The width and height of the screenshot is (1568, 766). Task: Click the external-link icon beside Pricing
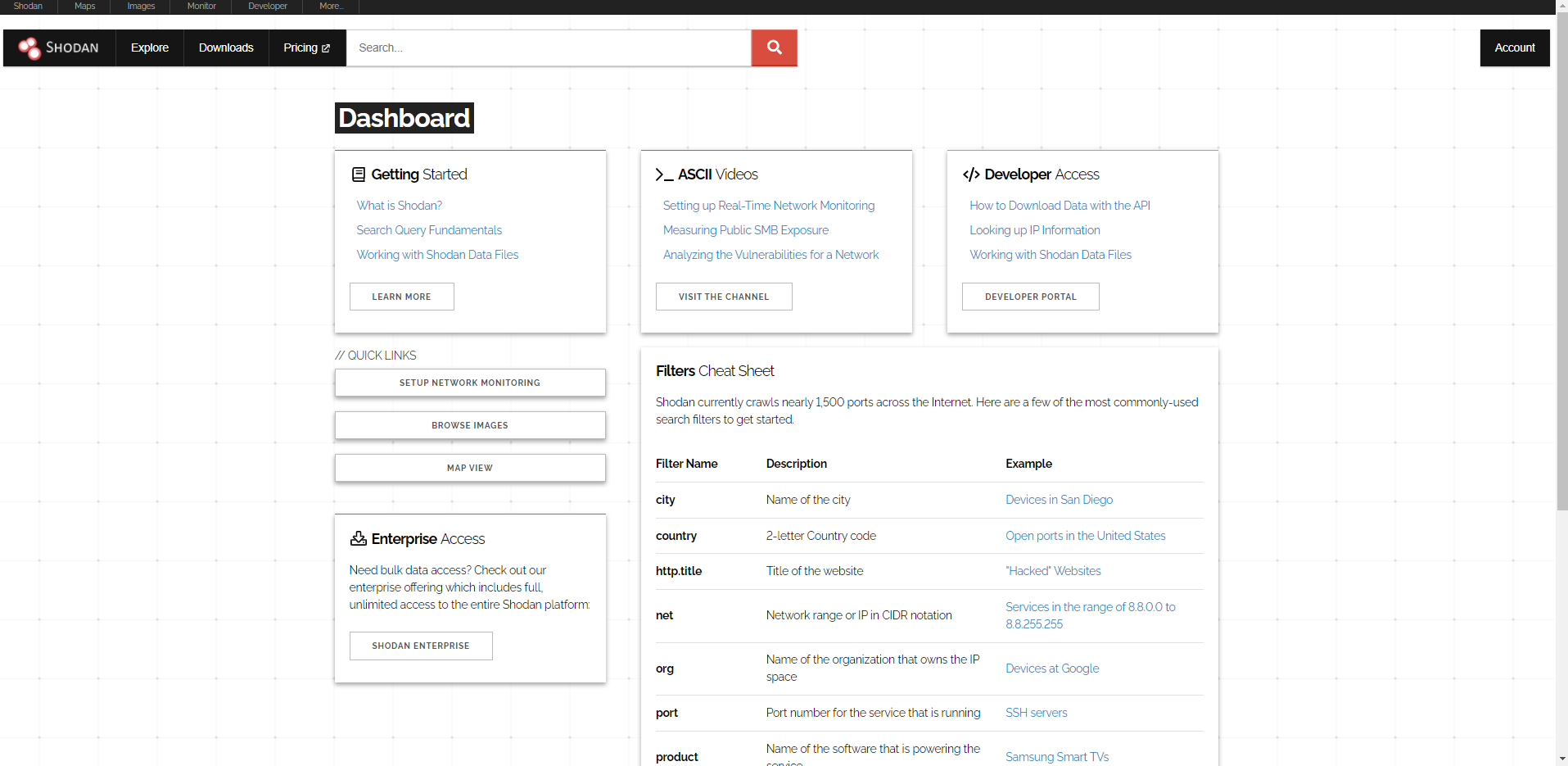(x=326, y=48)
